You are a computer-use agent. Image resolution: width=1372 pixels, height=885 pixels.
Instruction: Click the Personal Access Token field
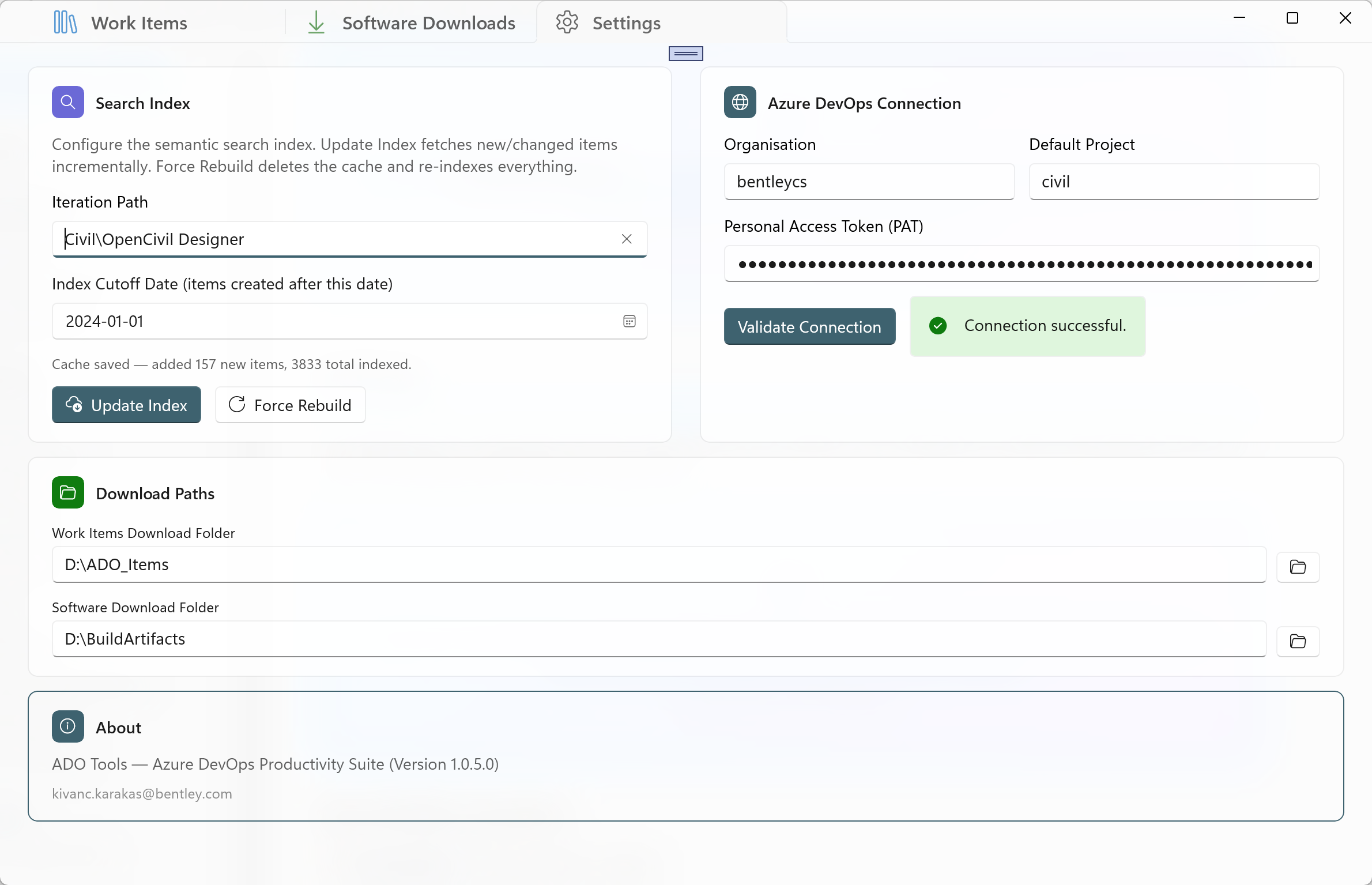click(x=1021, y=264)
